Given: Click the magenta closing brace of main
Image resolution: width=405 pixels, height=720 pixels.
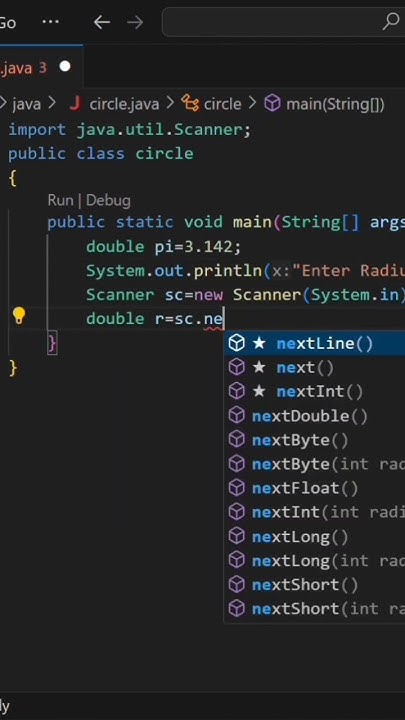Looking at the screenshot, I should [x=52, y=343].
